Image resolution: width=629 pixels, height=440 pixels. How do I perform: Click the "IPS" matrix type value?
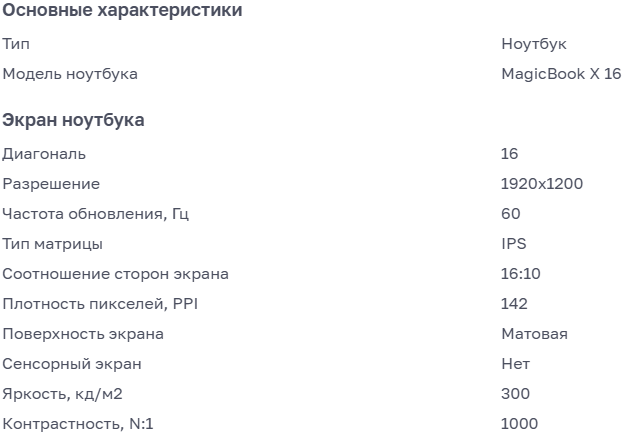pyautogui.click(x=513, y=244)
